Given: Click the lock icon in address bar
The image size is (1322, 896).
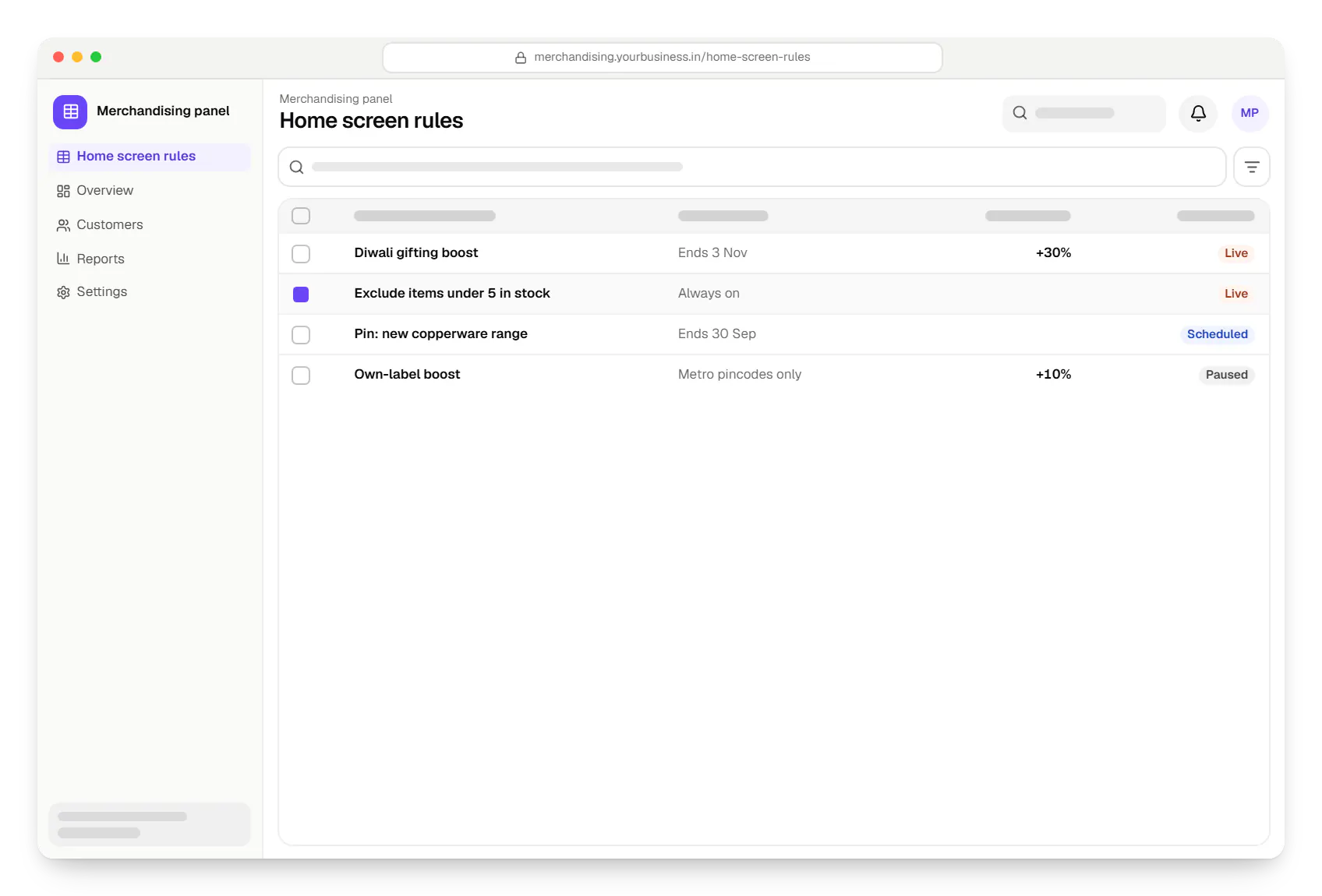Looking at the screenshot, I should [521, 58].
